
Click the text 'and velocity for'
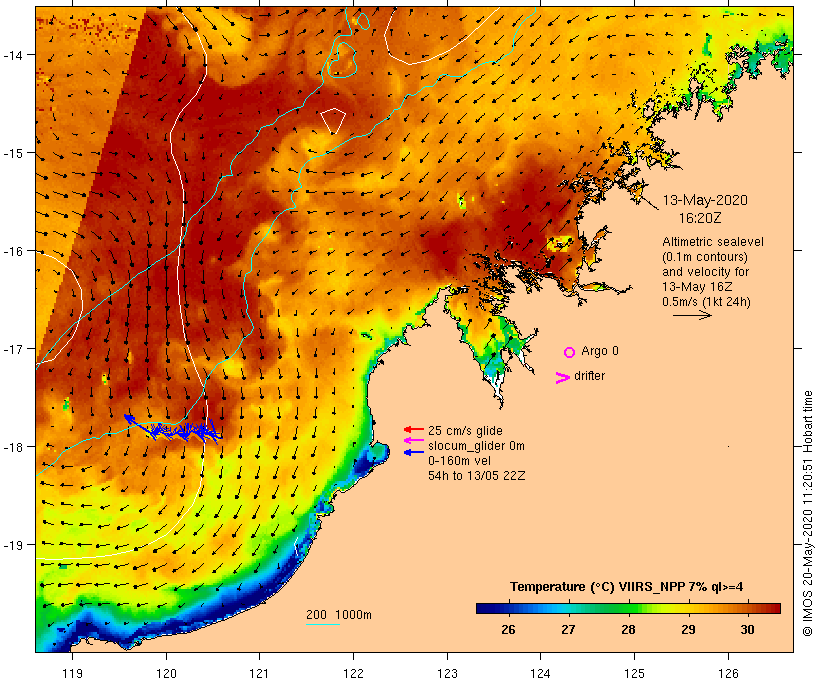[x=705, y=272]
